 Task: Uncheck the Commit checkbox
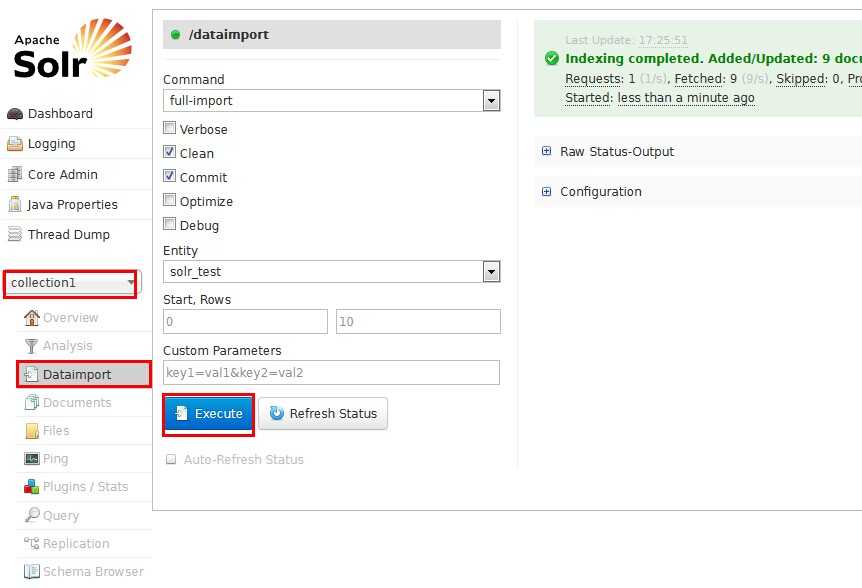[x=170, y=176]
